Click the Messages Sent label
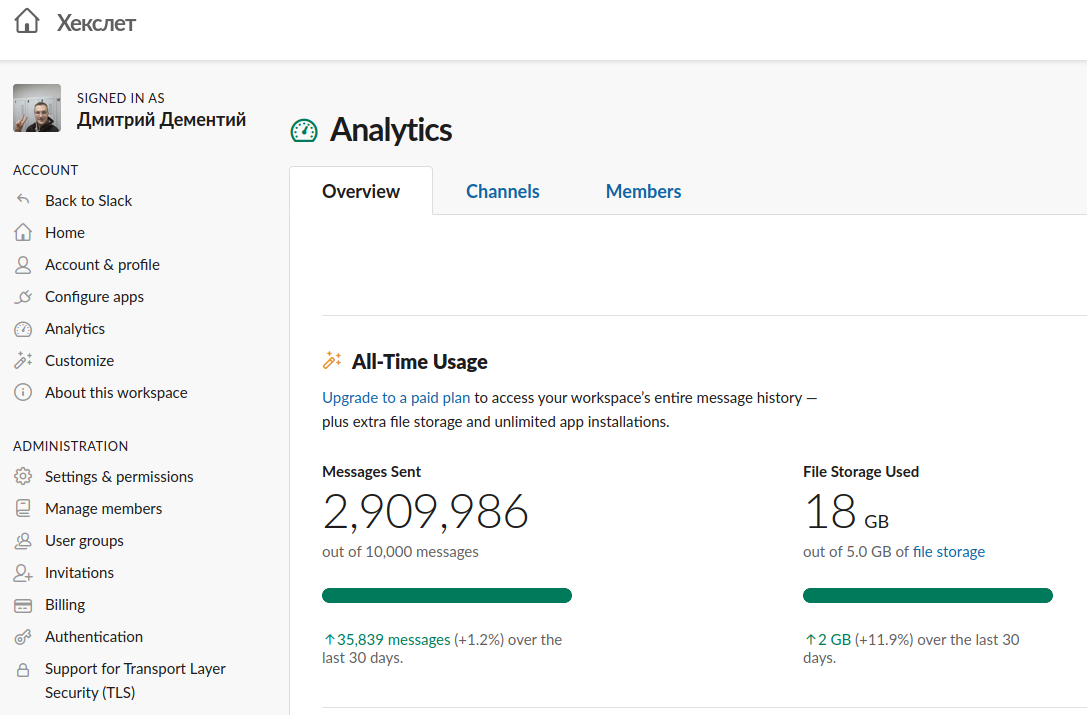The width and height of the screenshot is (1087, 715). pyautogui.click(x=372, y=472)
